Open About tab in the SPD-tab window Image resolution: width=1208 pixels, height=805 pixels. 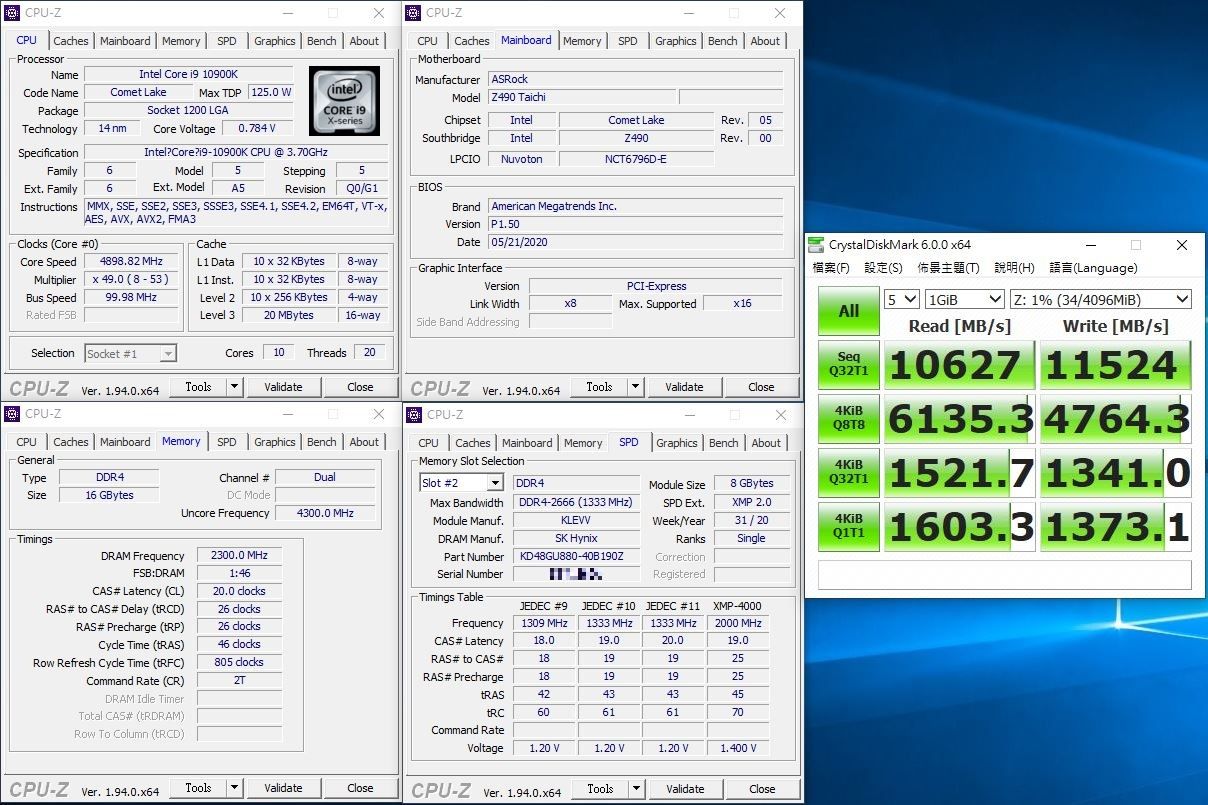(x=766, y=443)
